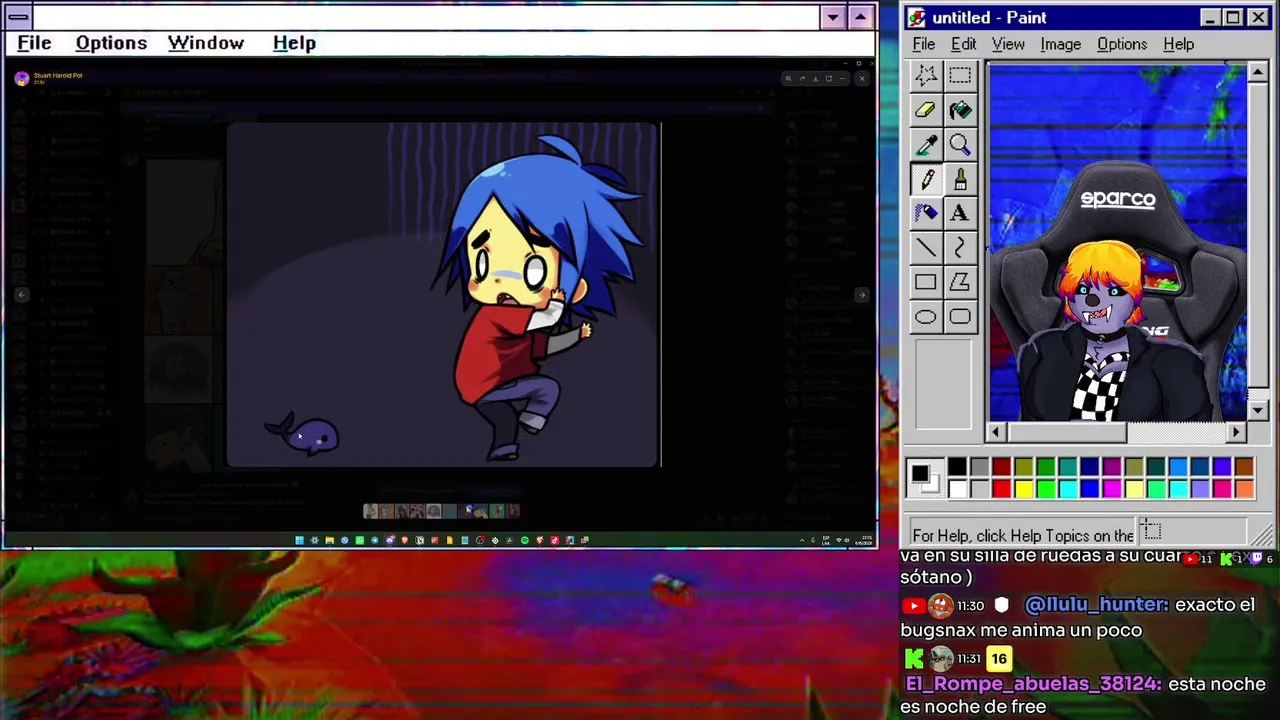The image size is (1280, 720).
Task: Open the more options ellipsis in image viewer
Action: tap(842, 79)
